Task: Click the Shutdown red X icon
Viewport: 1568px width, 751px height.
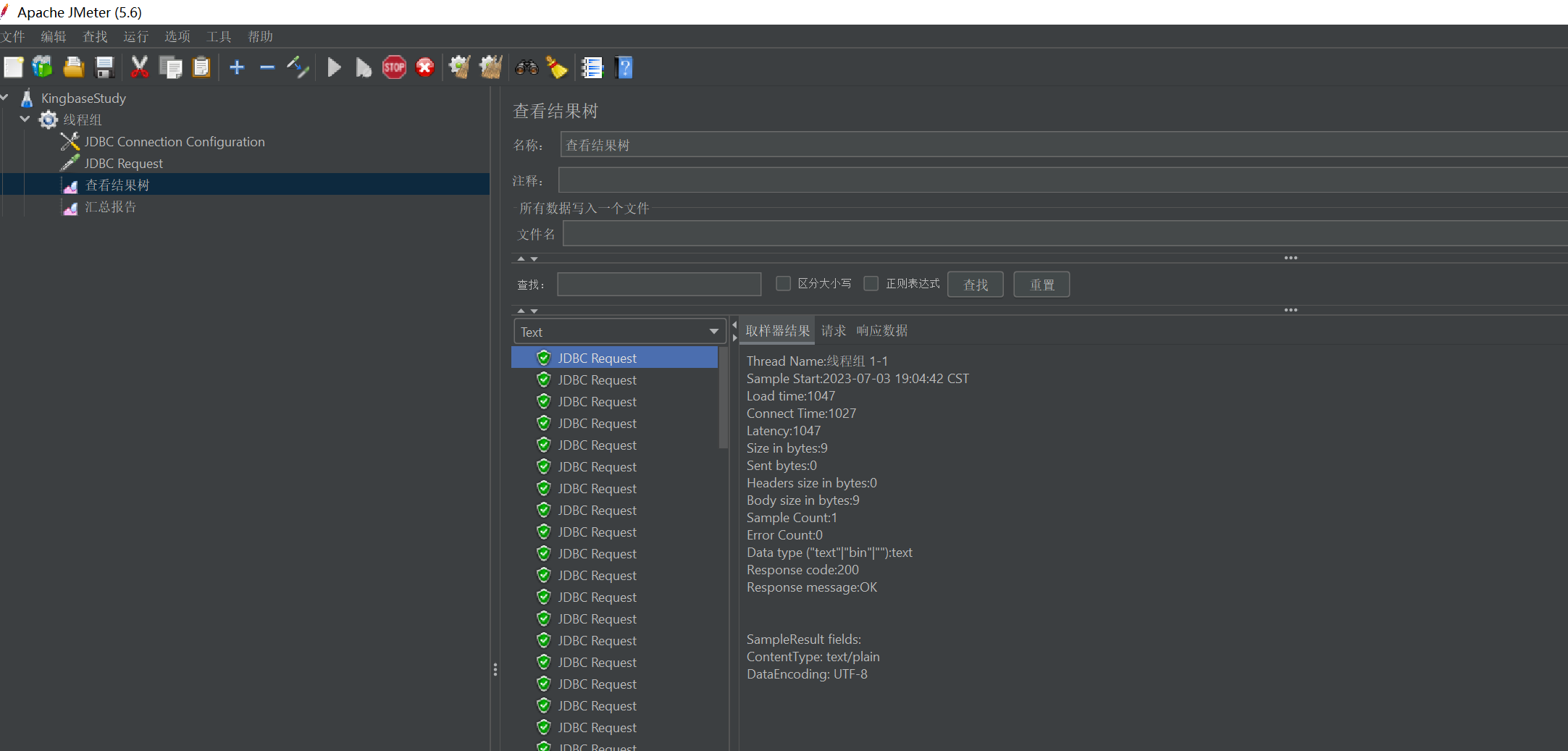Action: (x=425, y=67)
